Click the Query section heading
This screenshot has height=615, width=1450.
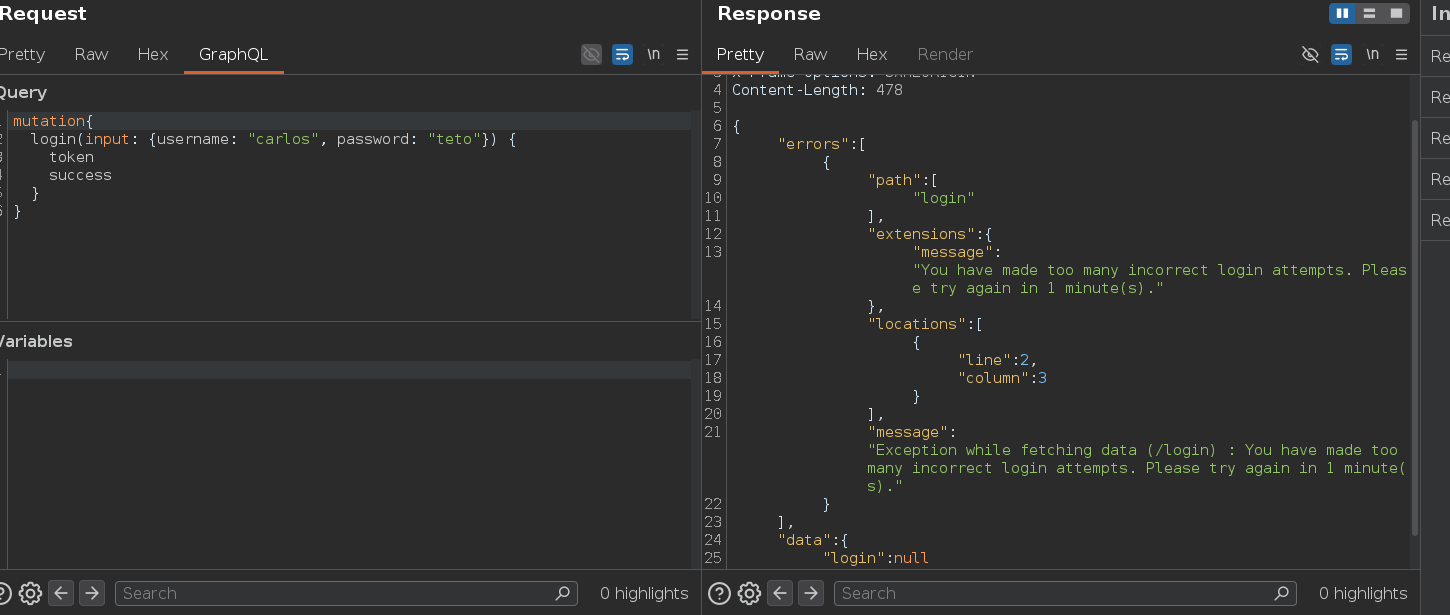coord(22,92)
